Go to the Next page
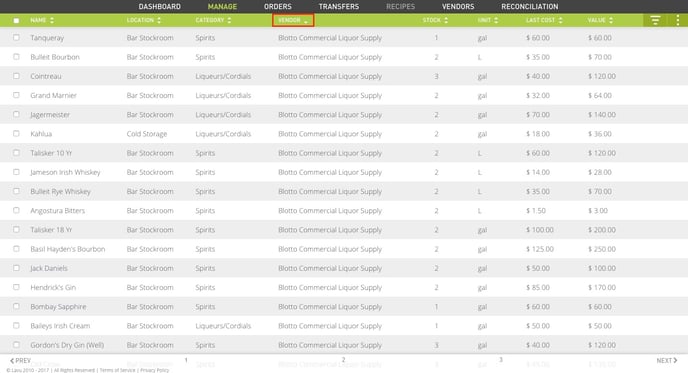Viewport: 688px width, 373px height. (666, 360)
